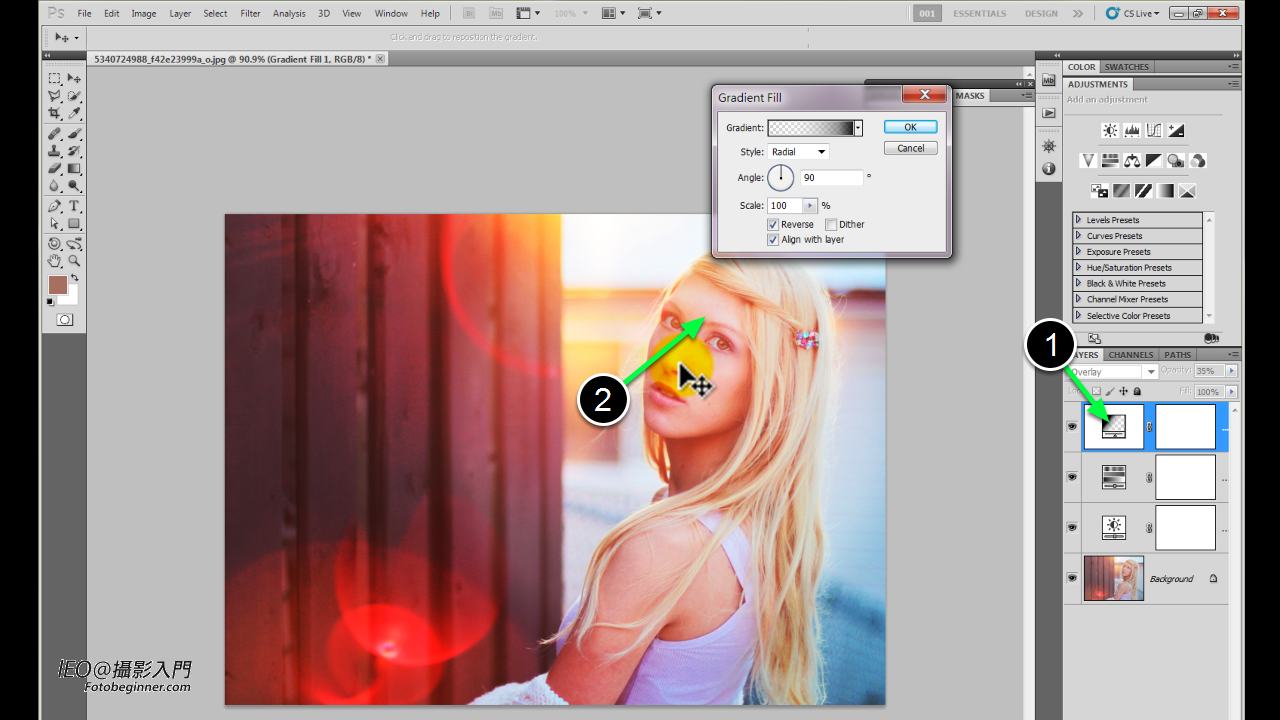
Task: Select the History Brush tool
Action: [x=74, y=151]
